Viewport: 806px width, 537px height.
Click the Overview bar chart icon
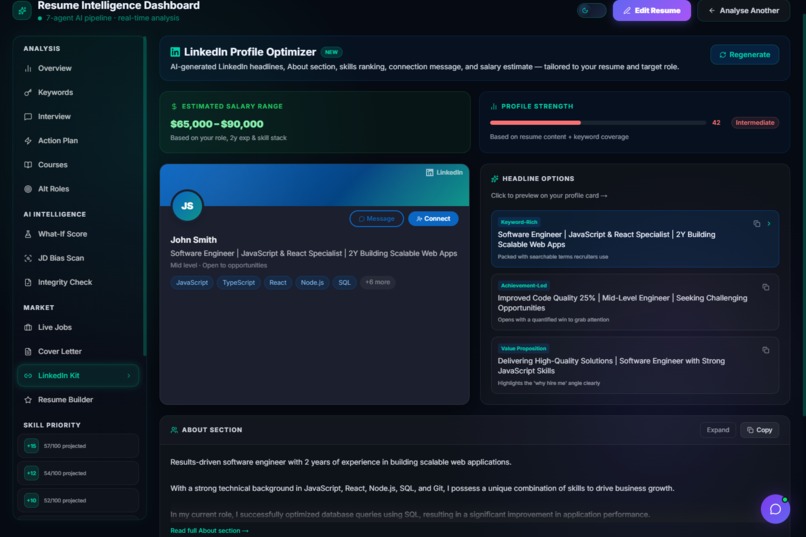coord(28,68)
